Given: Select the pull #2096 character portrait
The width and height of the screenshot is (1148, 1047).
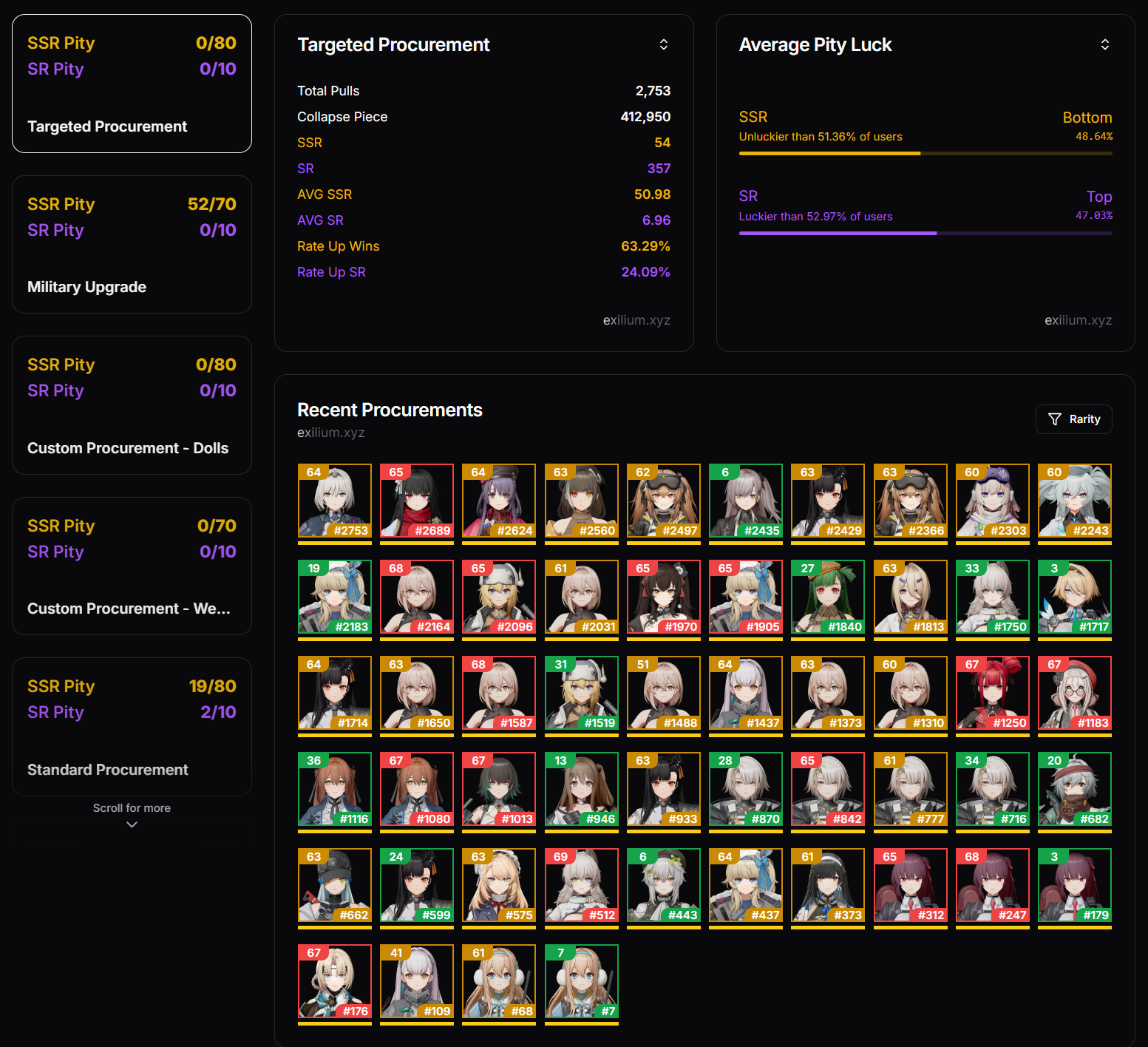Looking at the screenshot, I should pos(499,597).
